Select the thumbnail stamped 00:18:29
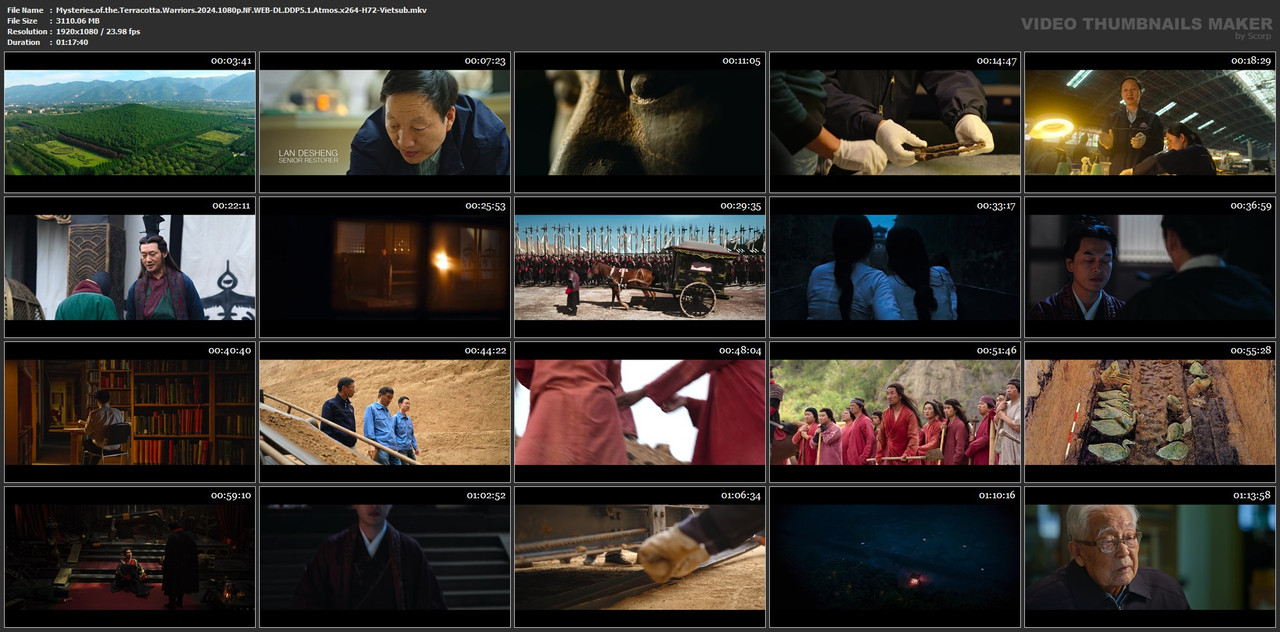The height and width of the screenshot is (632, 1280). coord(1150,122)
